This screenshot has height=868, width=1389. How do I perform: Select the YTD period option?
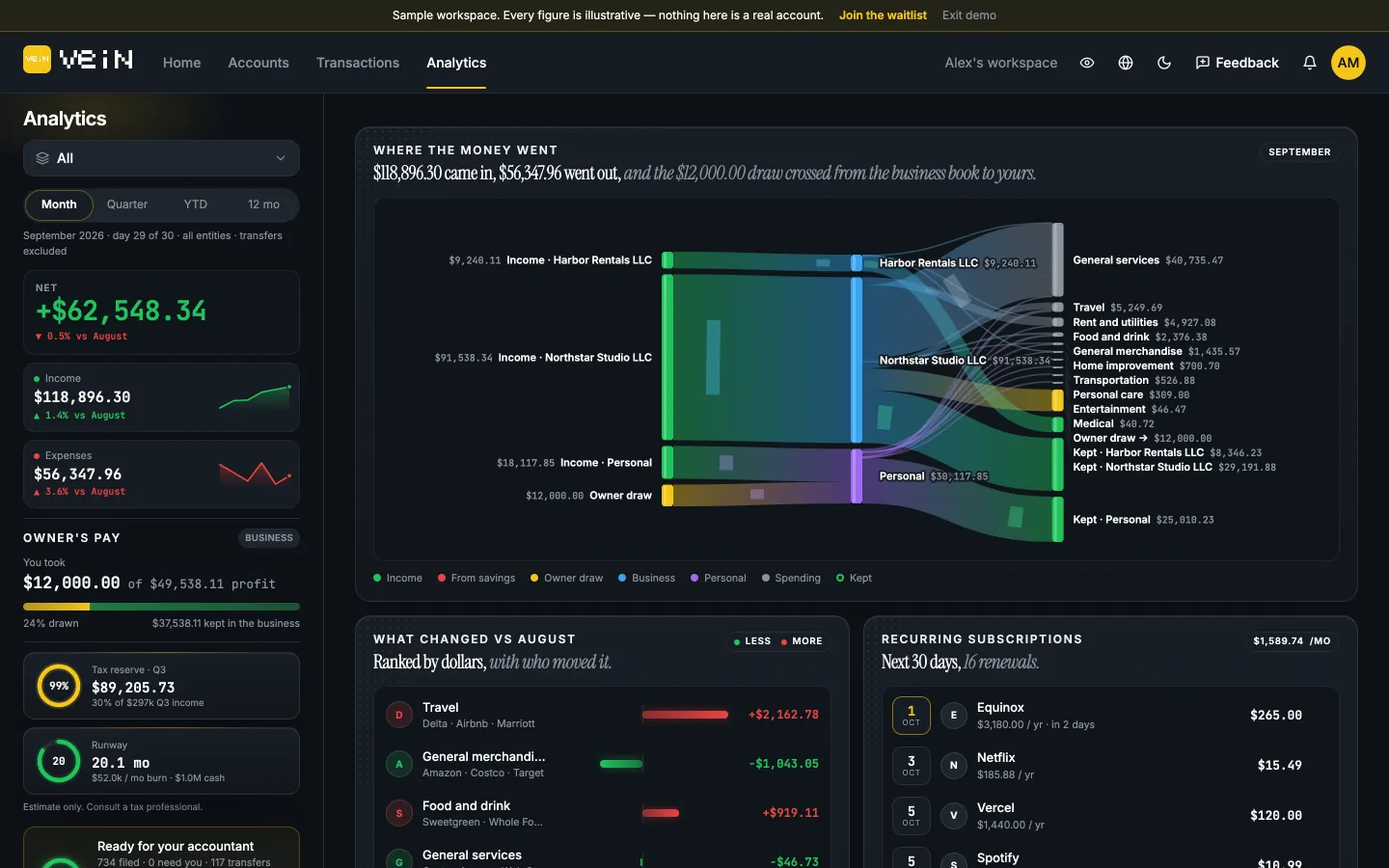(x=196, y=204)
